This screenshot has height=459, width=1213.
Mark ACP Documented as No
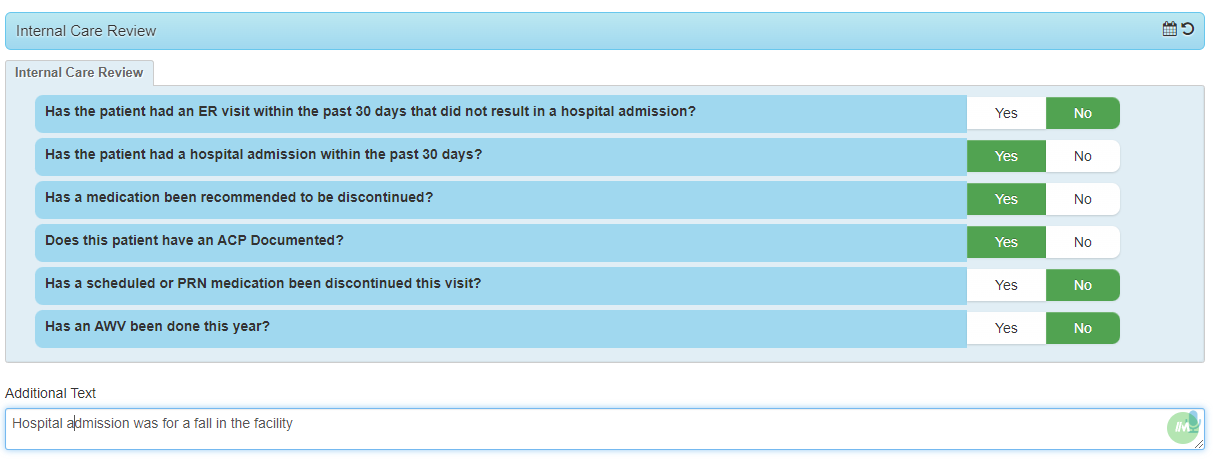(x=1083, y=242)
